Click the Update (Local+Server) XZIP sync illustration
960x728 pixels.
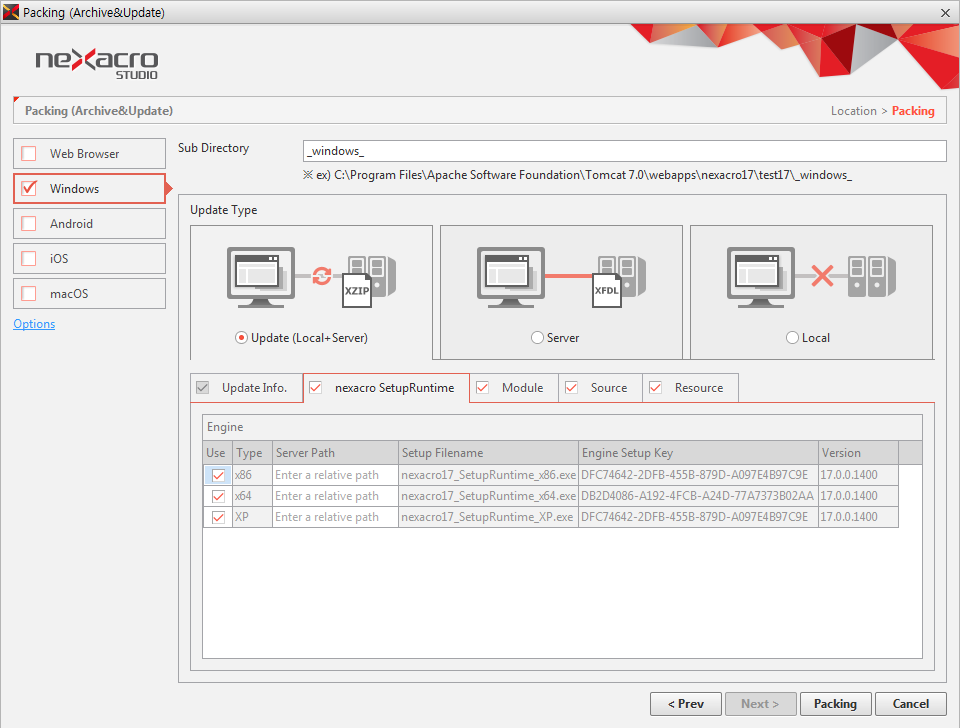coord(311,277)
